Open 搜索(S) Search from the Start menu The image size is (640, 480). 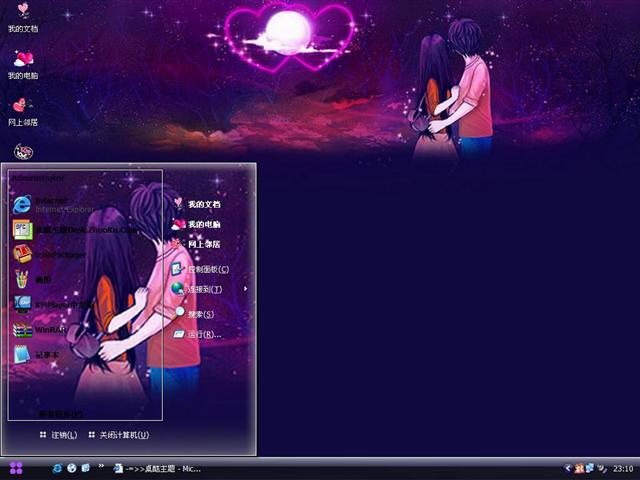pyautogui.click(x=193, y=314)
